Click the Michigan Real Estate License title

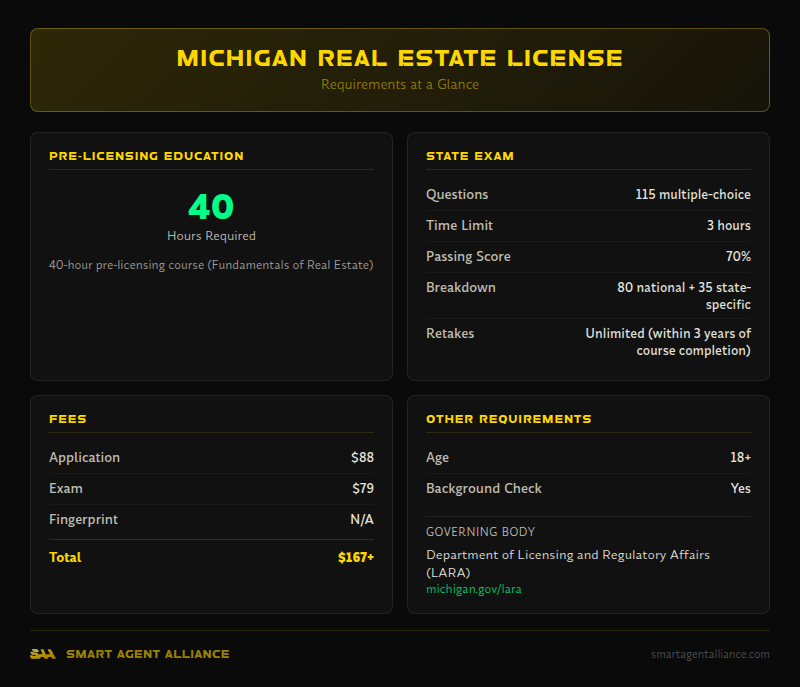pyautogui.click(x=399, y=58)
